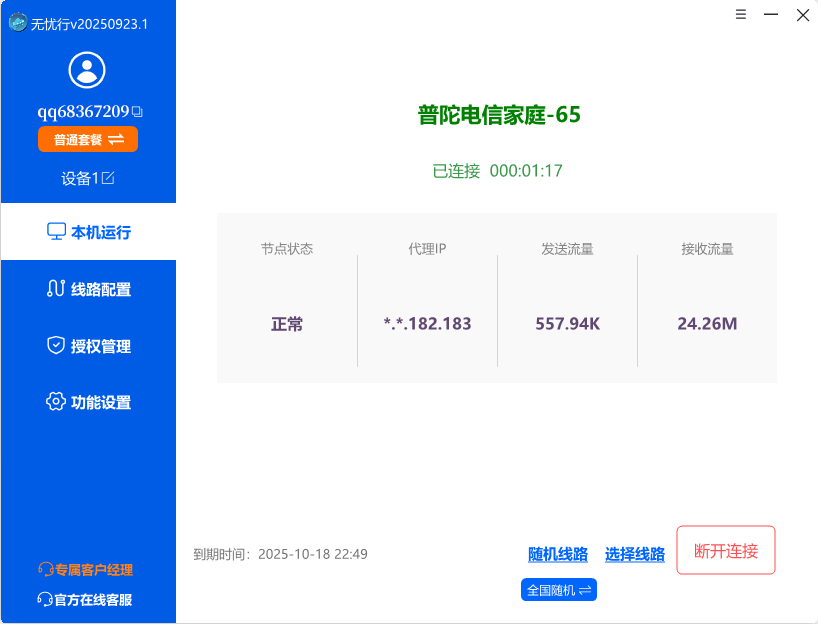Disconnect using the 断开连接 button
The height and width of the screenshot is (624, 818).
[x=725, y=550]
